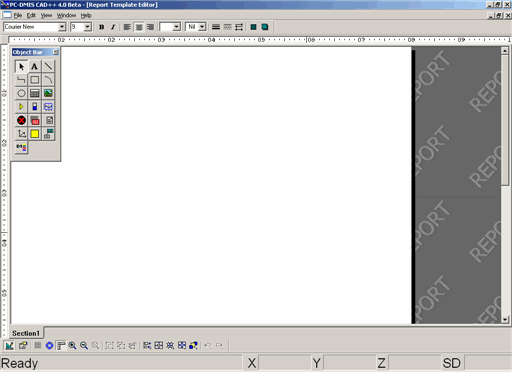Viewport: 512px width, 372px height.
Task: Click the align objects icon after the separator
Action: pos(147,345)
